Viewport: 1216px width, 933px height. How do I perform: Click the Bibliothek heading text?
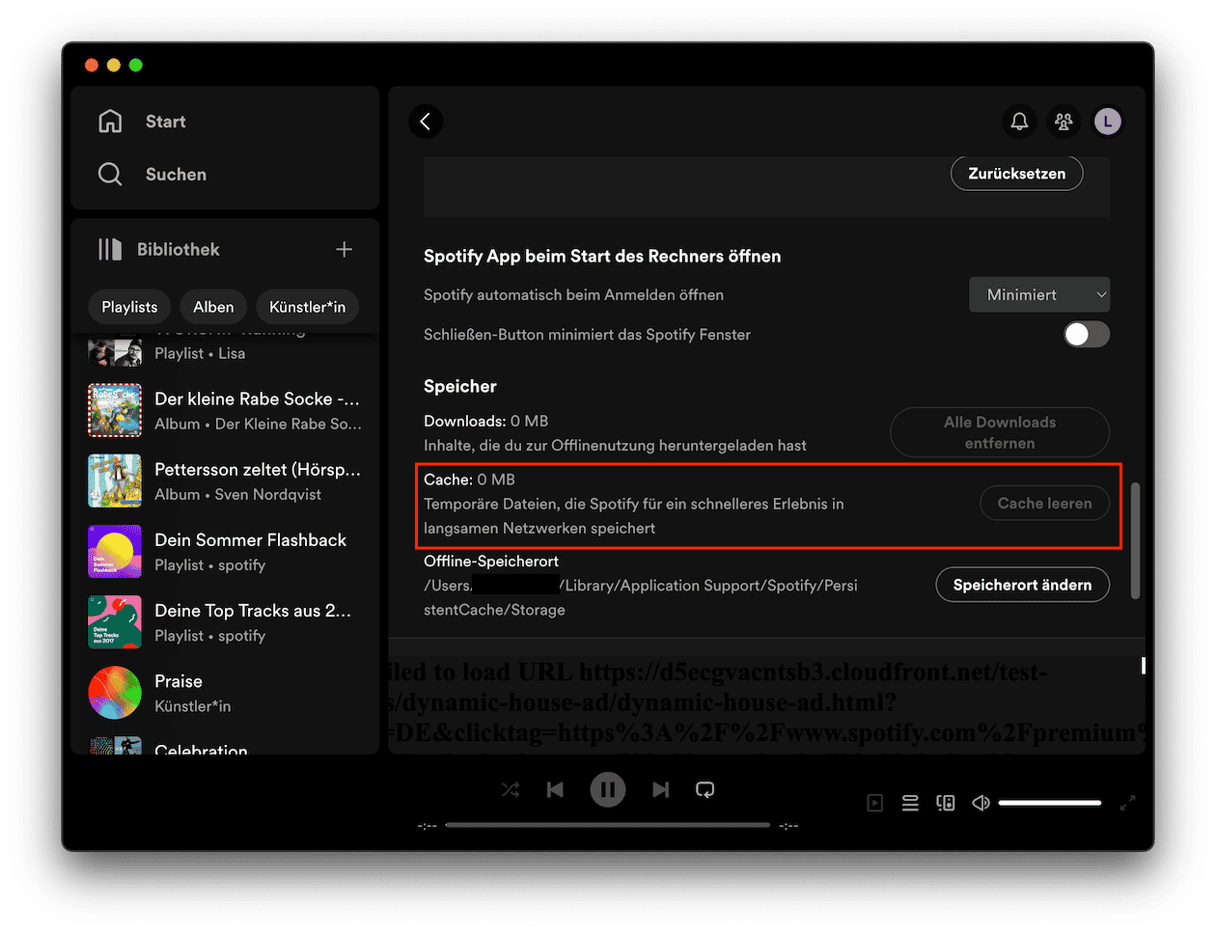178,249
